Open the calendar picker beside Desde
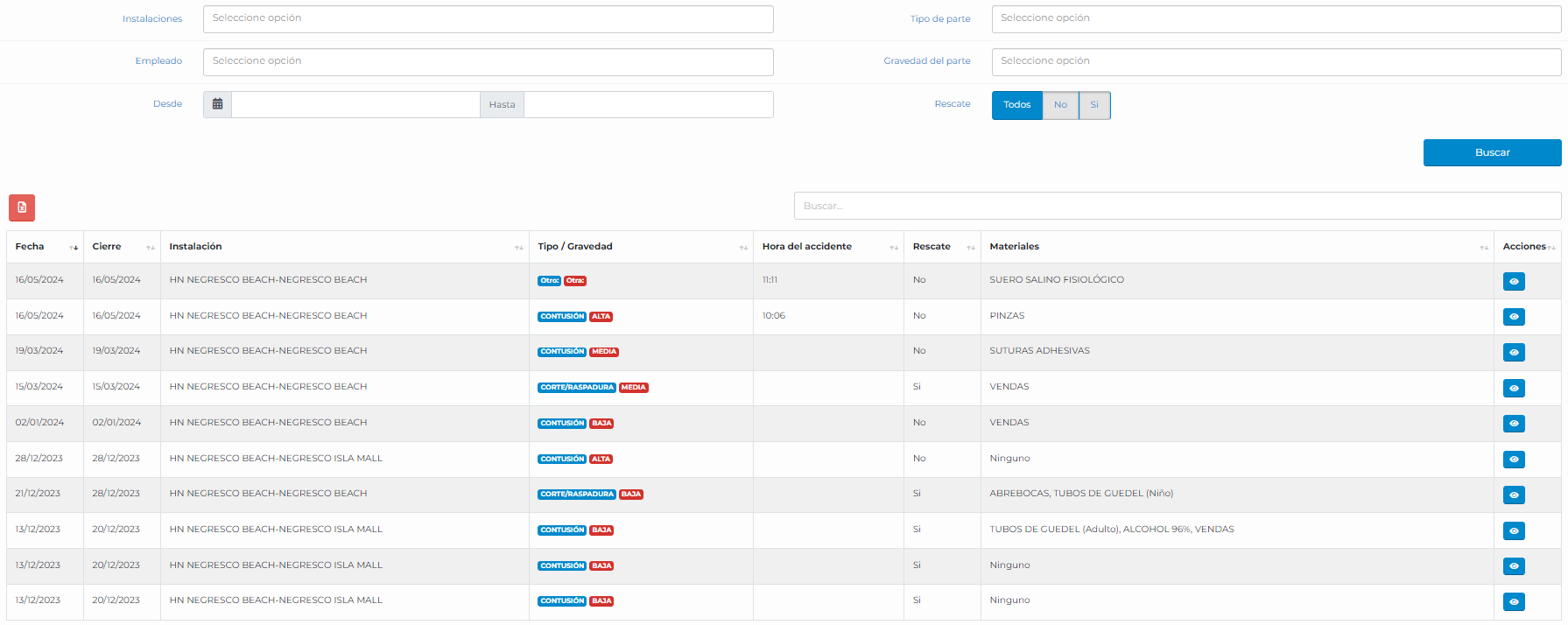Screen dimensions: 1568x625 (217, 104)
